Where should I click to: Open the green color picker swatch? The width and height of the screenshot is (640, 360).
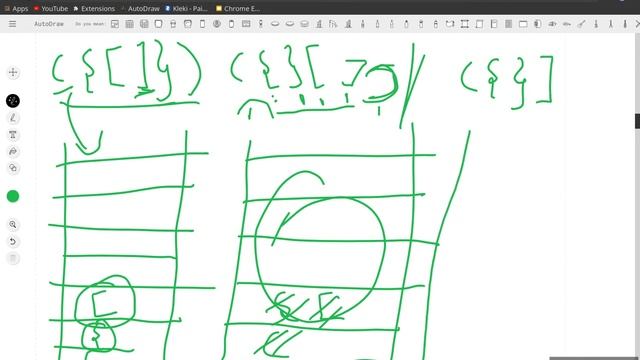click(x=13, y=196)
